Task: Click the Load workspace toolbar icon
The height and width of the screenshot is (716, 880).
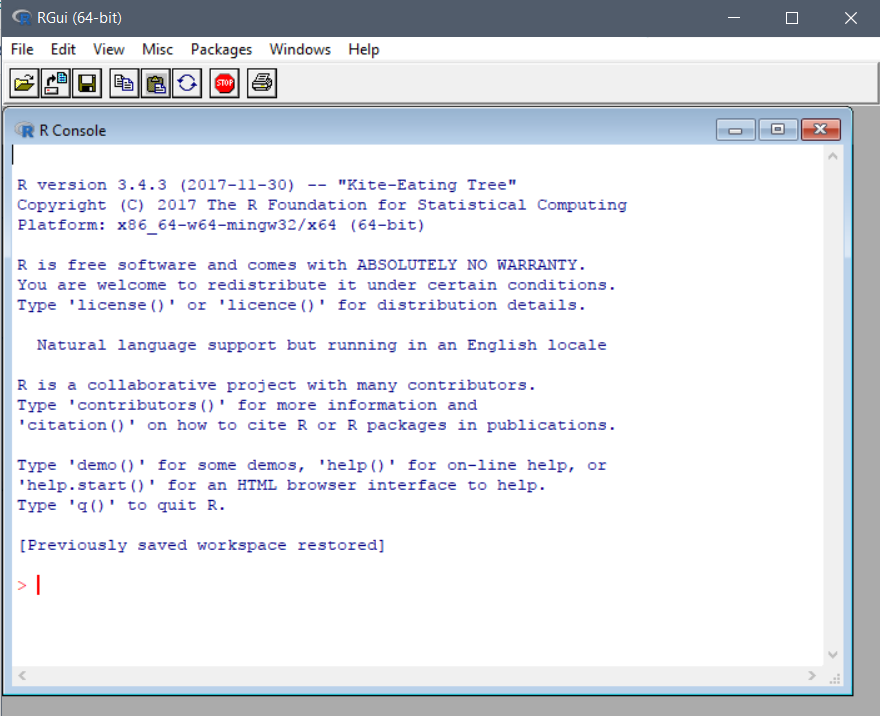Action: tap(56, 84)
